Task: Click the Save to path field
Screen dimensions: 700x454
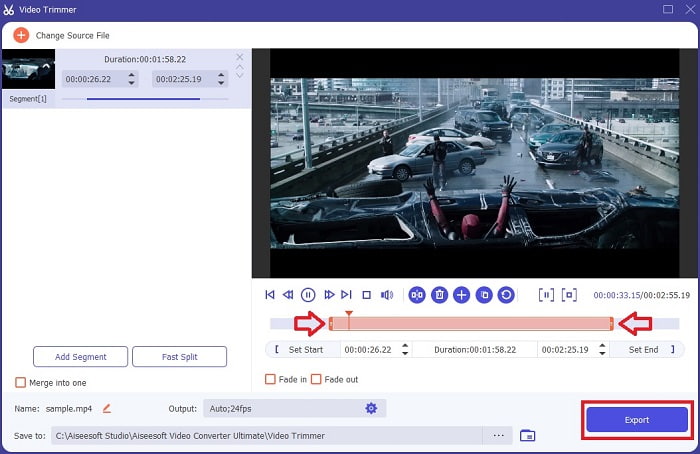Action: 267,436
